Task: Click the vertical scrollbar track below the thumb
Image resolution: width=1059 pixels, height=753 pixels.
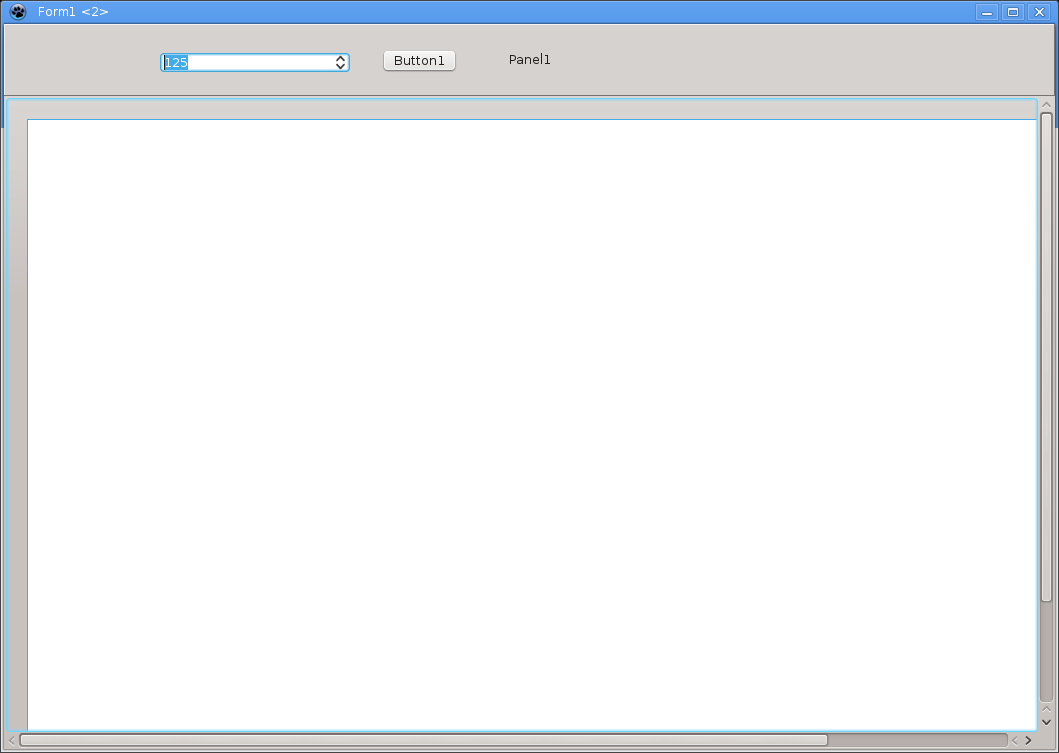Action: click(x=1047, y=650)
